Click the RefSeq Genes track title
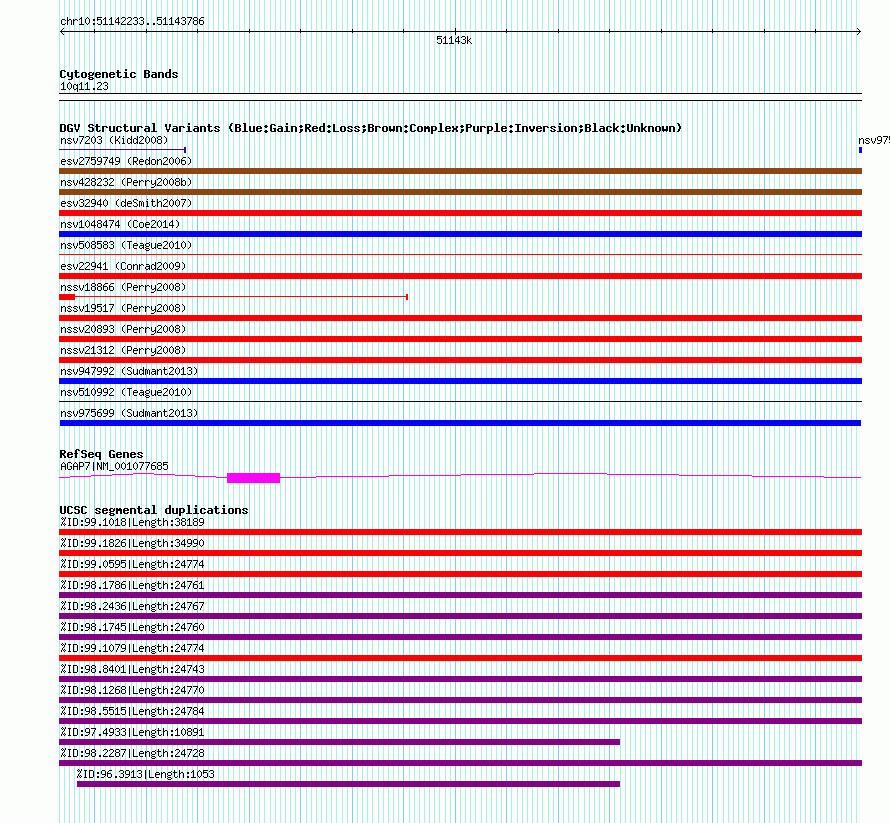The width and height of the screenshot is (890, 823). click(101, 454)
